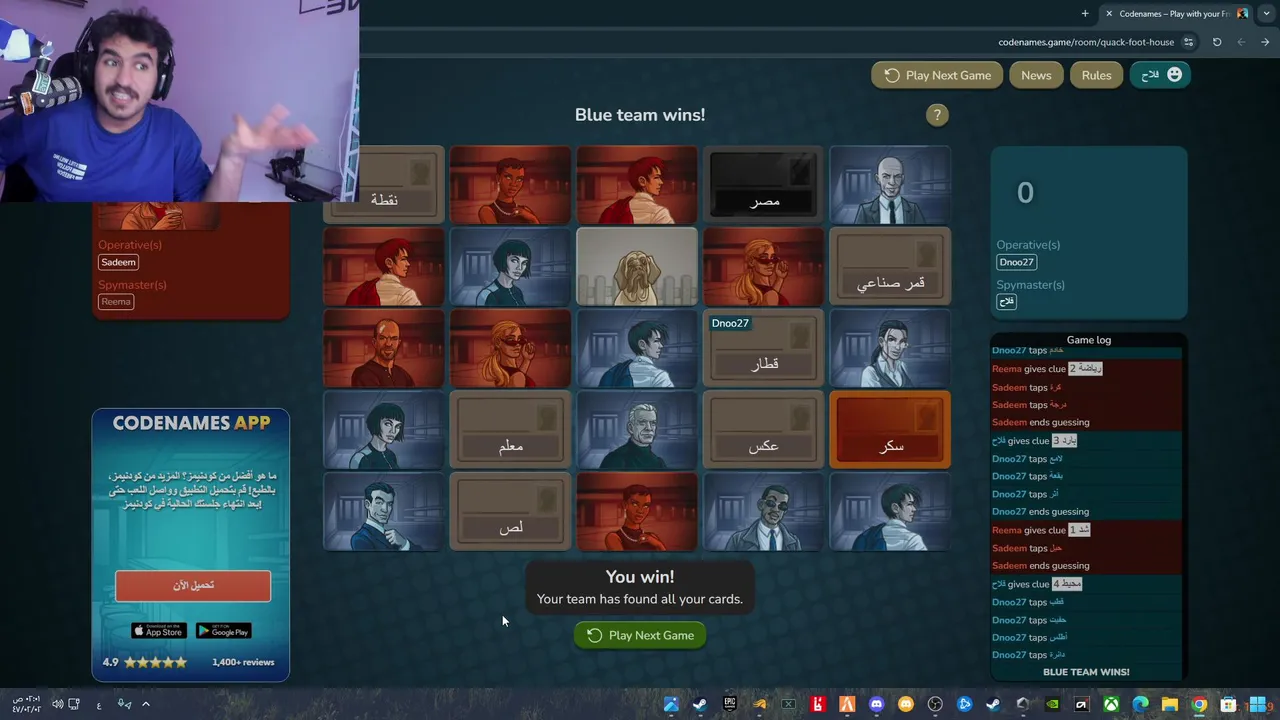
Task: Select the card labeled قطار
Action: coord(763,349)
